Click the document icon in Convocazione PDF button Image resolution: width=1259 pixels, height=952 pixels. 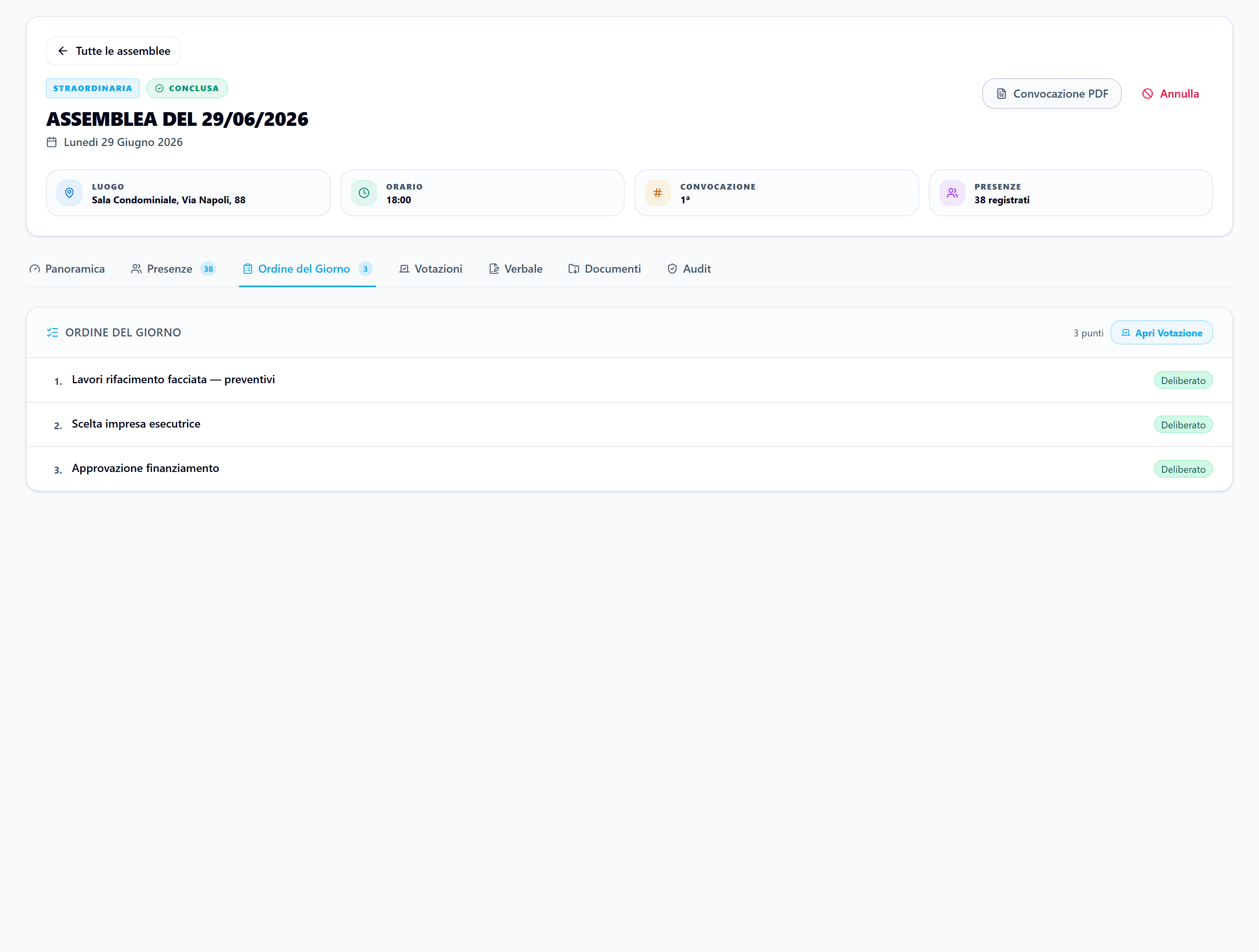[1001, 94]
